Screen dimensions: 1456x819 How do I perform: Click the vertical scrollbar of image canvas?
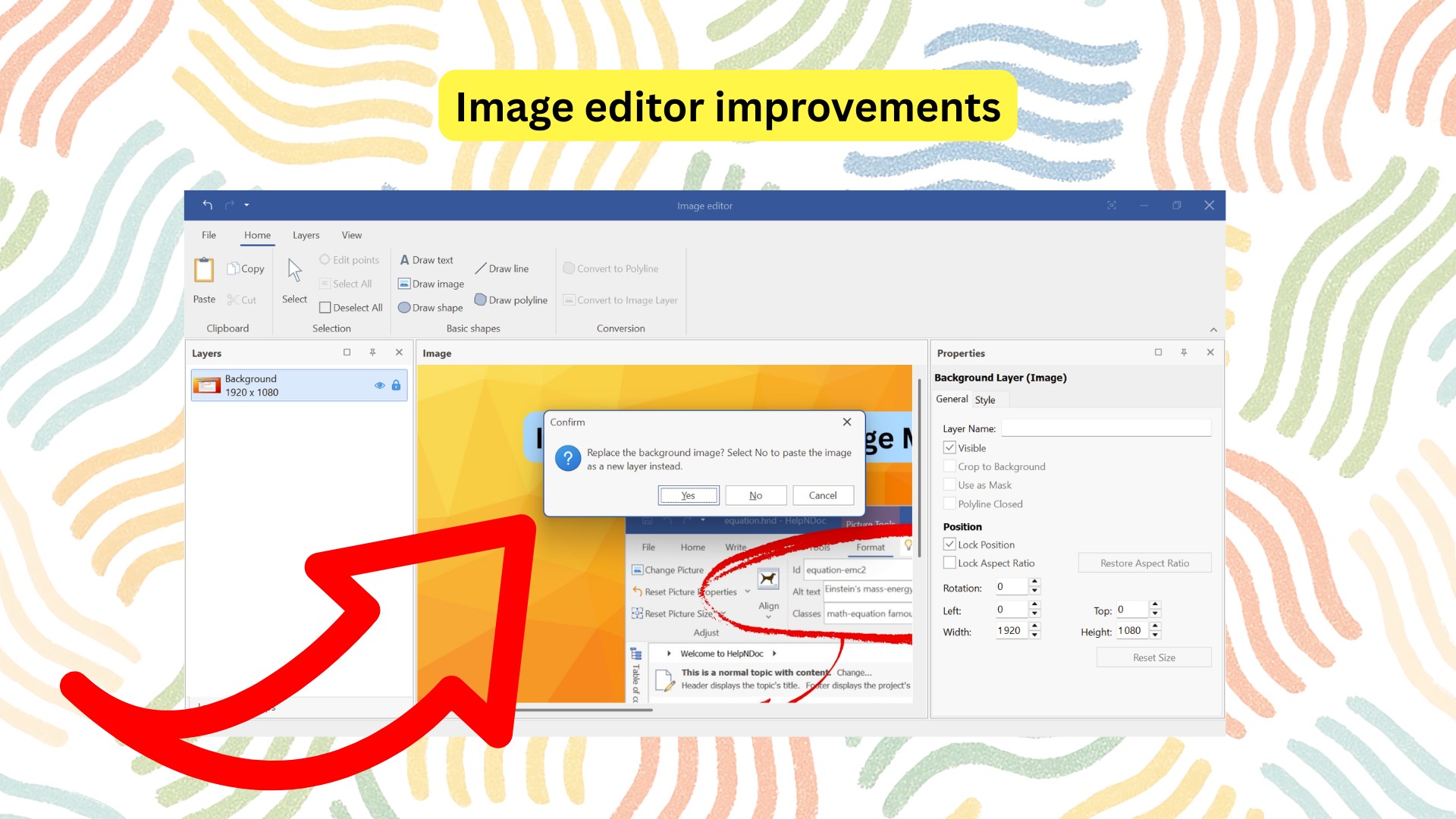(919, 468)
